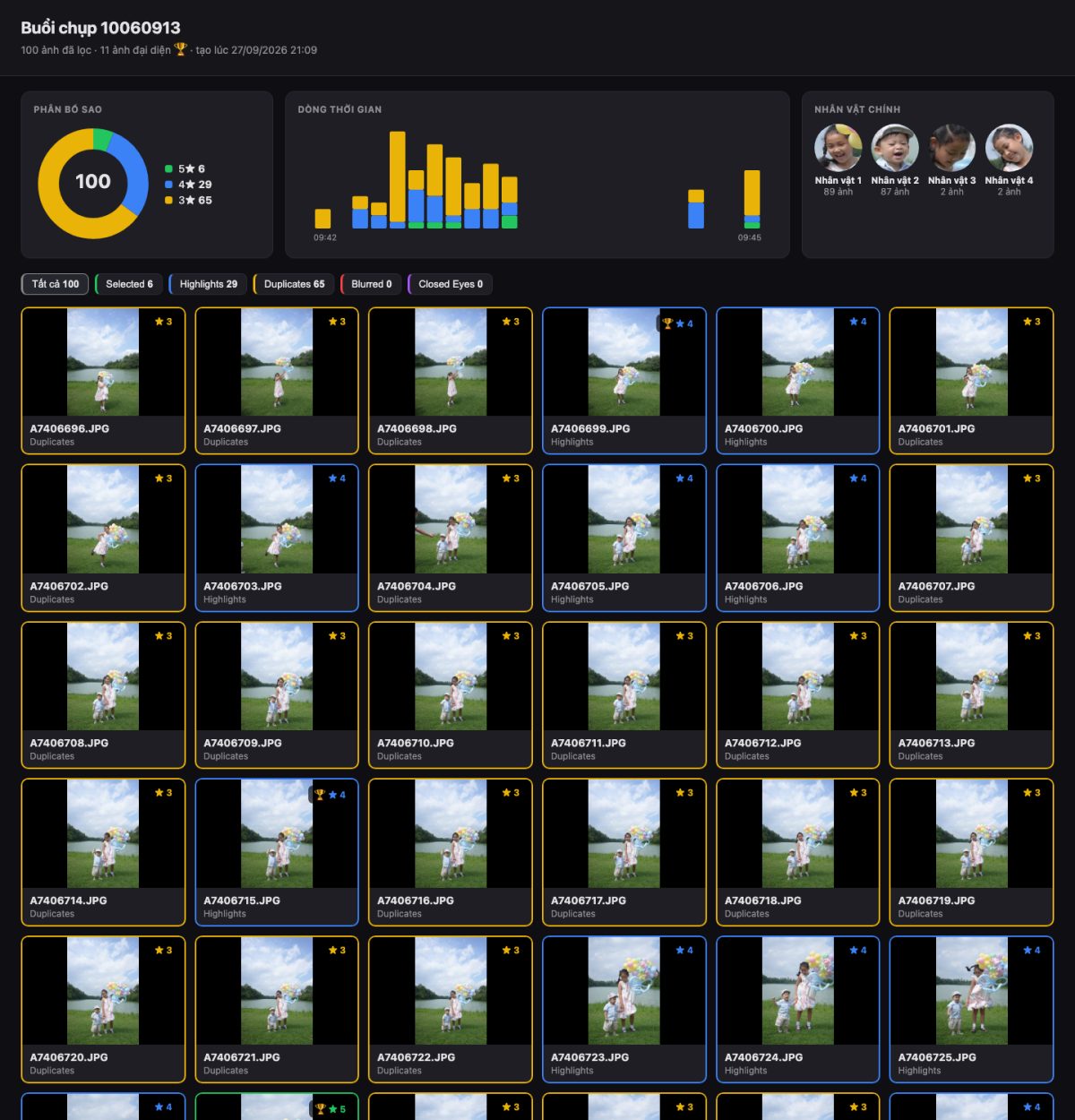The width and height of the screenshot is (1075, 1120).
Task: Click the star rating badge on A7406707.JPG
Action: pyautogui.click(x=1032, y=478)
